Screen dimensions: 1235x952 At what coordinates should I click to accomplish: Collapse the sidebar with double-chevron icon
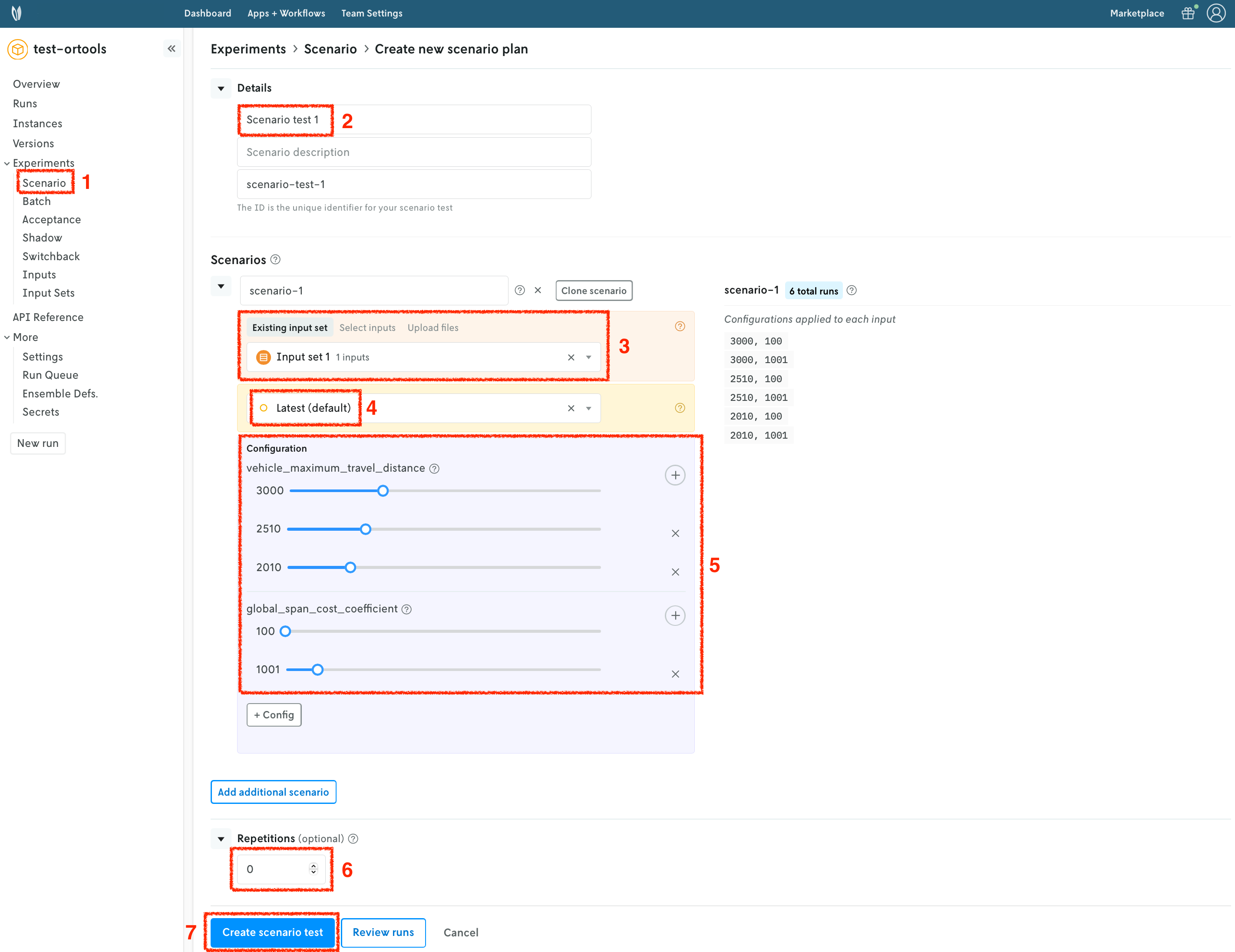pos(172,49)
